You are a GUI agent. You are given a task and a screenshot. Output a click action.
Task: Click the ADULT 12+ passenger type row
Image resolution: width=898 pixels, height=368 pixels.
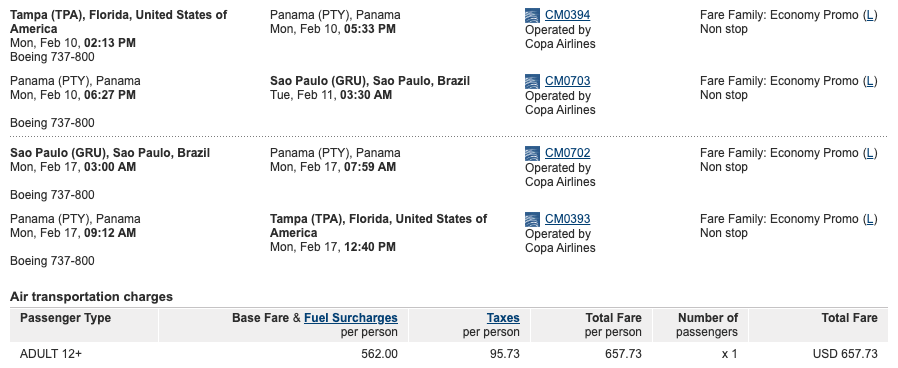coord(448,354)
